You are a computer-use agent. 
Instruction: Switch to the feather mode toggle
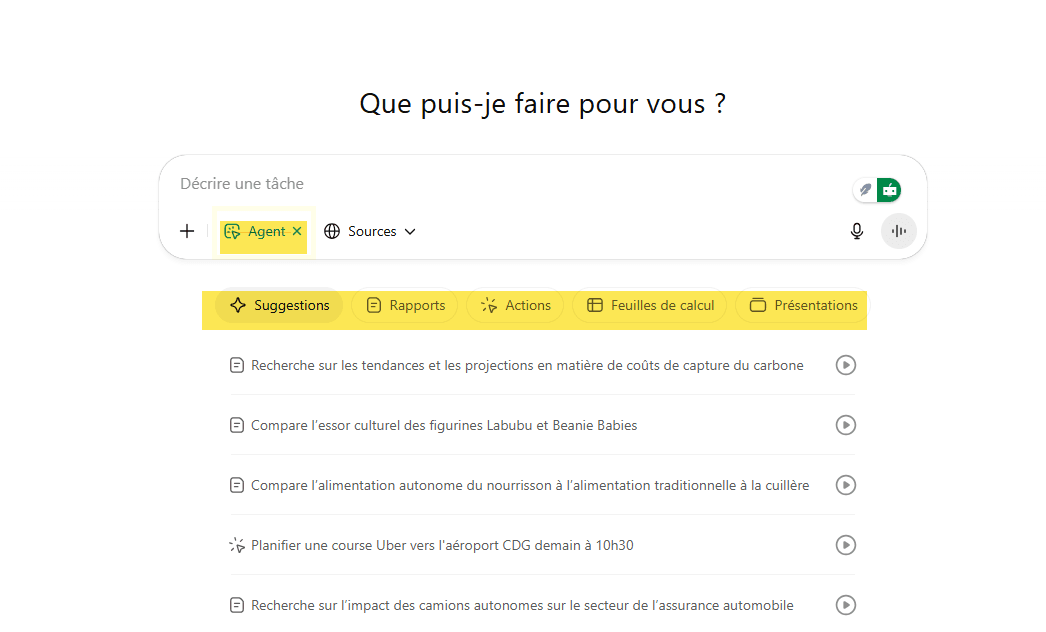pos(865,189)
